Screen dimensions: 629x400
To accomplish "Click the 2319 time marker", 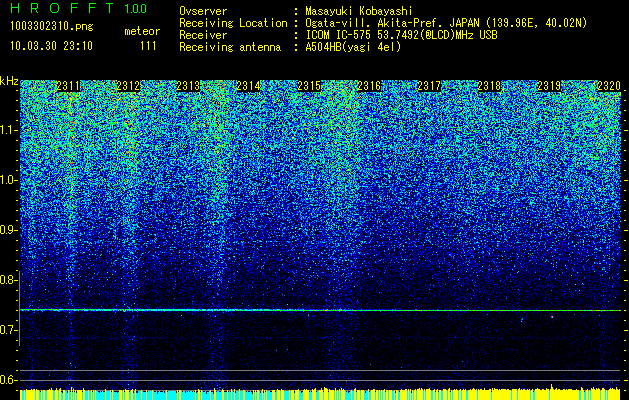I will (549, 86).
